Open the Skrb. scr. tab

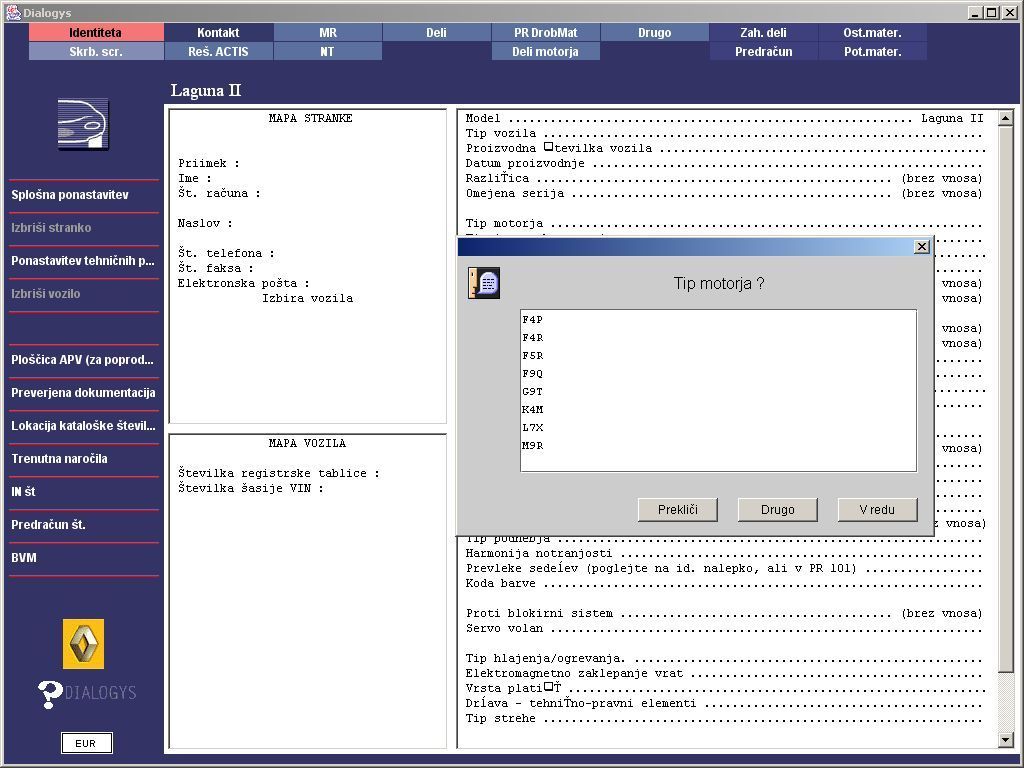coord(96,51)
